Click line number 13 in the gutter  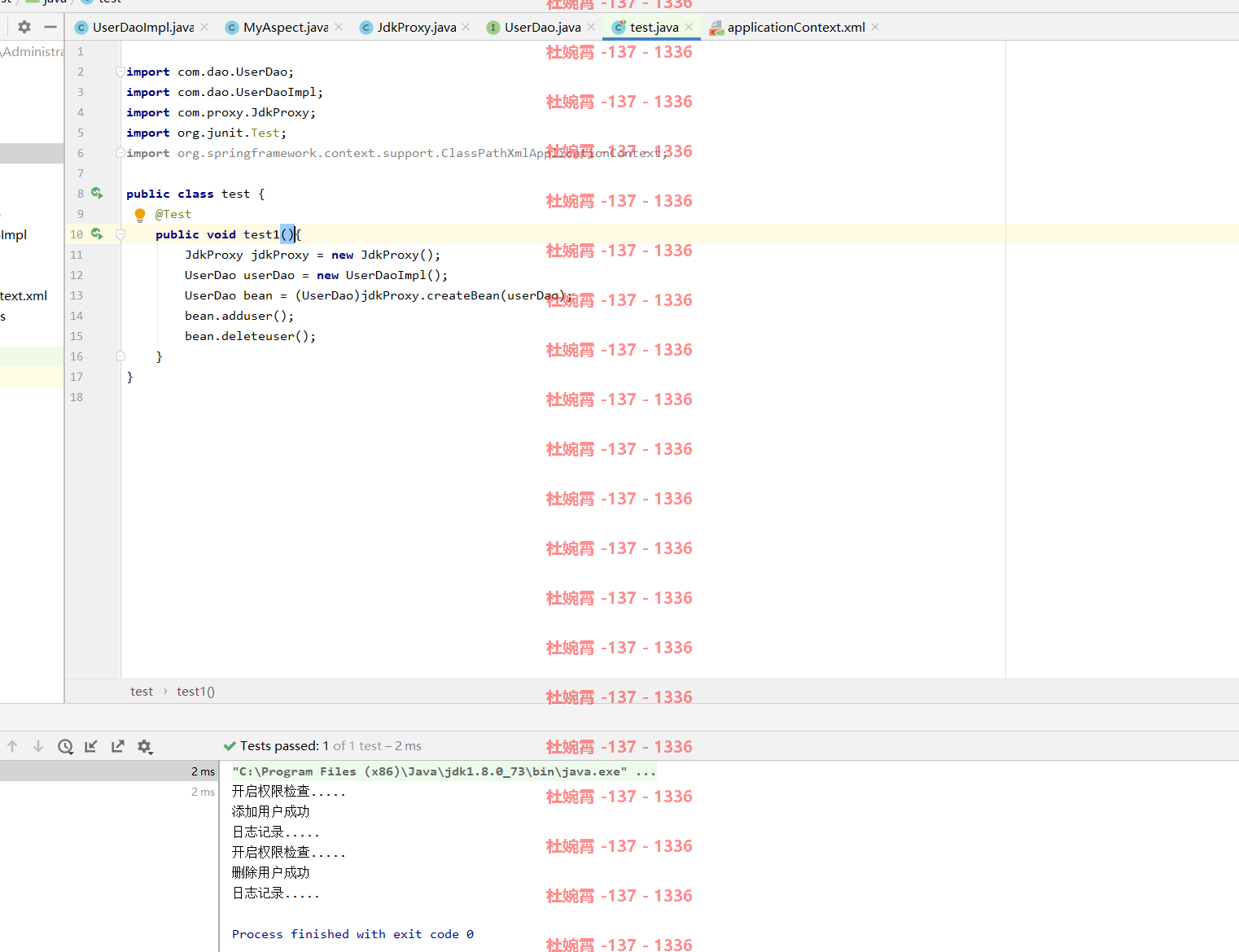click(77, 295)
